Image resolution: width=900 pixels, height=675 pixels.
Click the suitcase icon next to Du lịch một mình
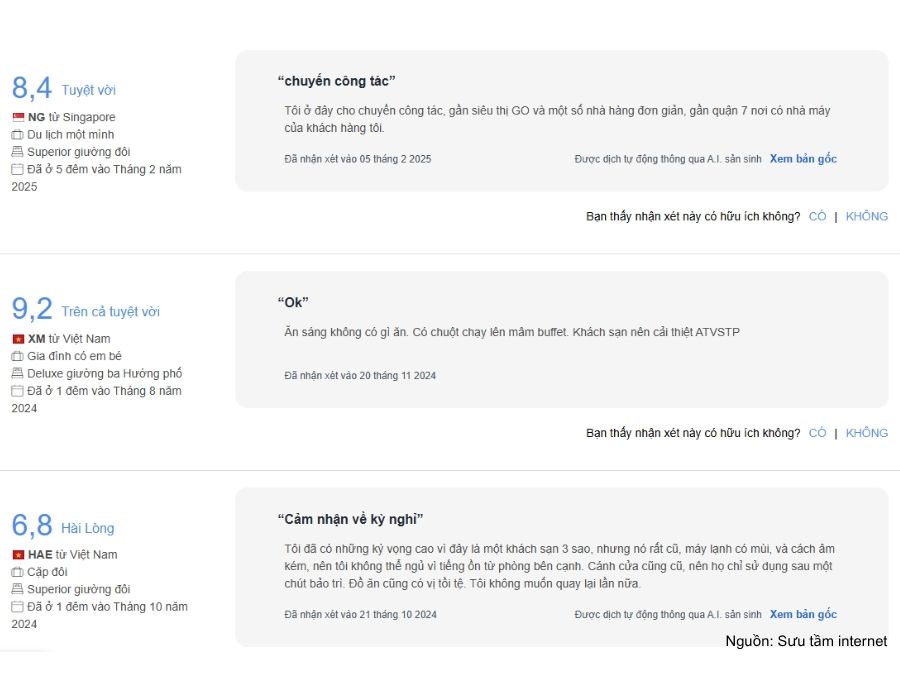click(17, 135)
